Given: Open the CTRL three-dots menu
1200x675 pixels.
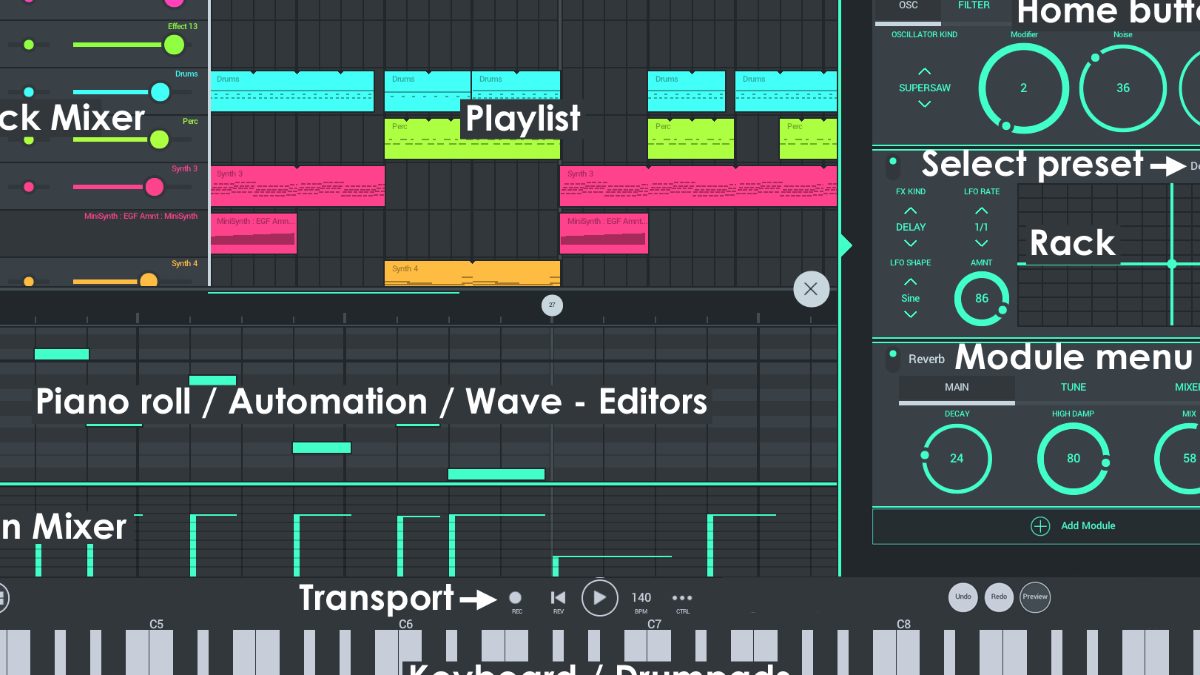Looking at the screenshot, I should [x=682, y=598].
